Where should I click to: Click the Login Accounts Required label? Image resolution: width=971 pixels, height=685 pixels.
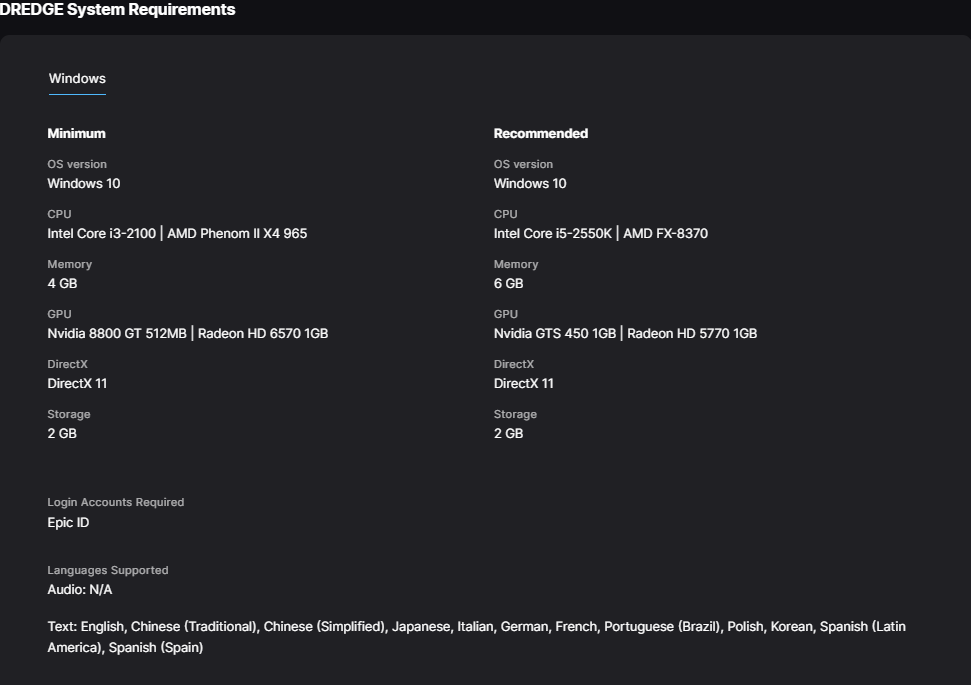[116, 502]
